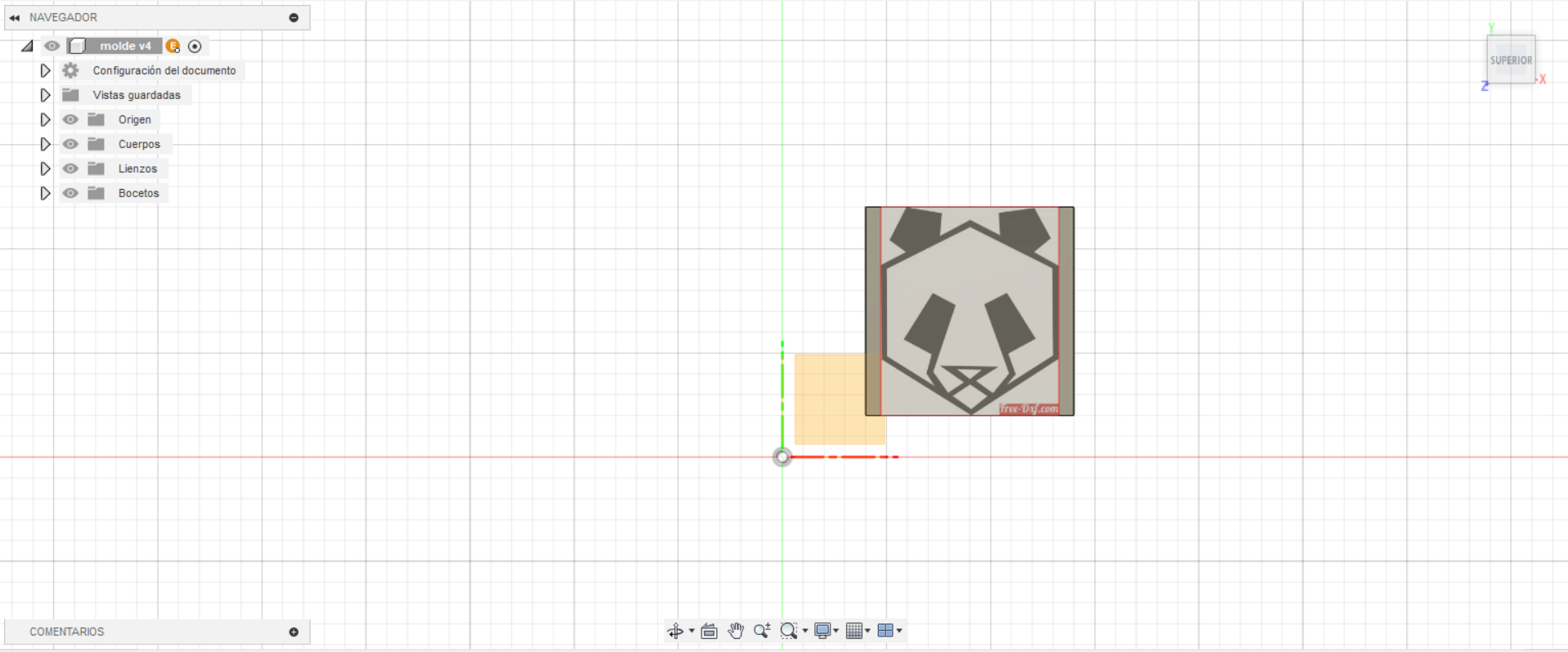This screenshot has height=652, width=1568.
Task: Expand the Lienzos folder node
Action: pos(45,169)
